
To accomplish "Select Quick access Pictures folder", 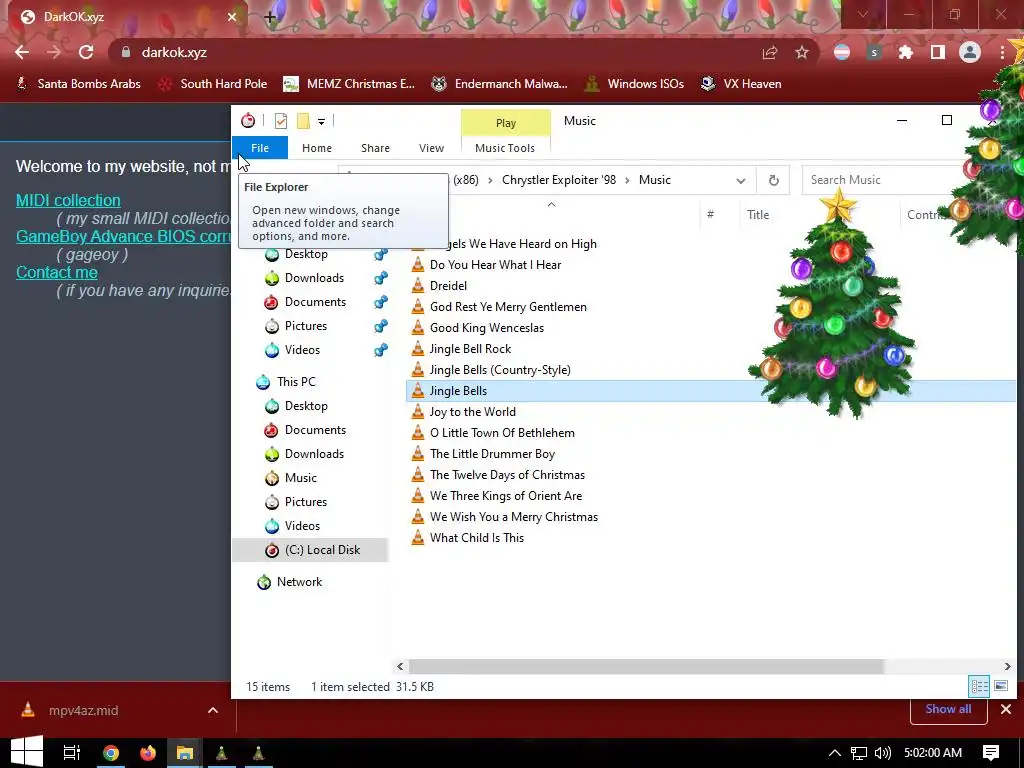I will pos(306,327).
